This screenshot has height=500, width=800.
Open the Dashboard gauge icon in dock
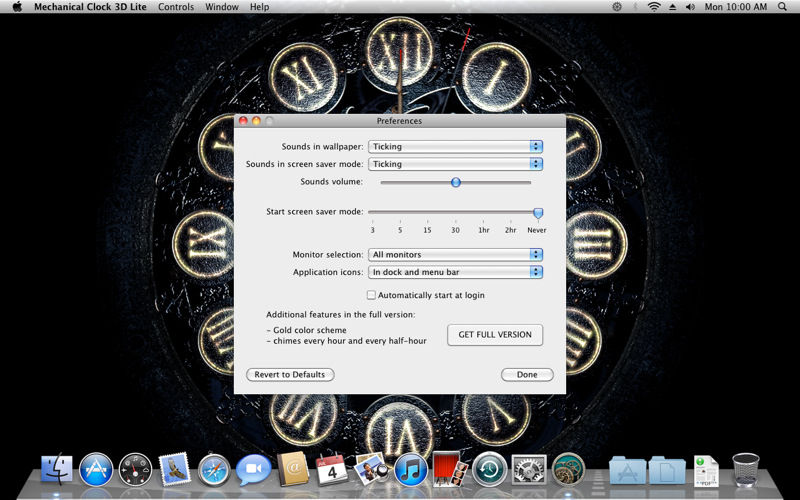coord(135,469)
